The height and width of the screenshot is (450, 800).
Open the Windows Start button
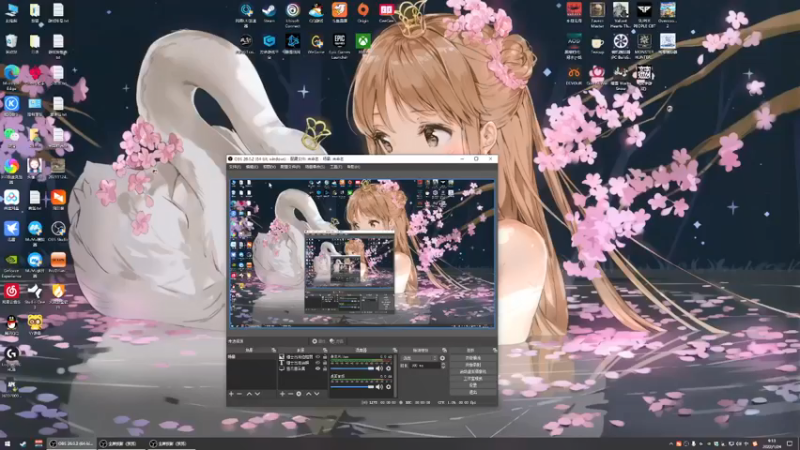[x=7, y=444]
